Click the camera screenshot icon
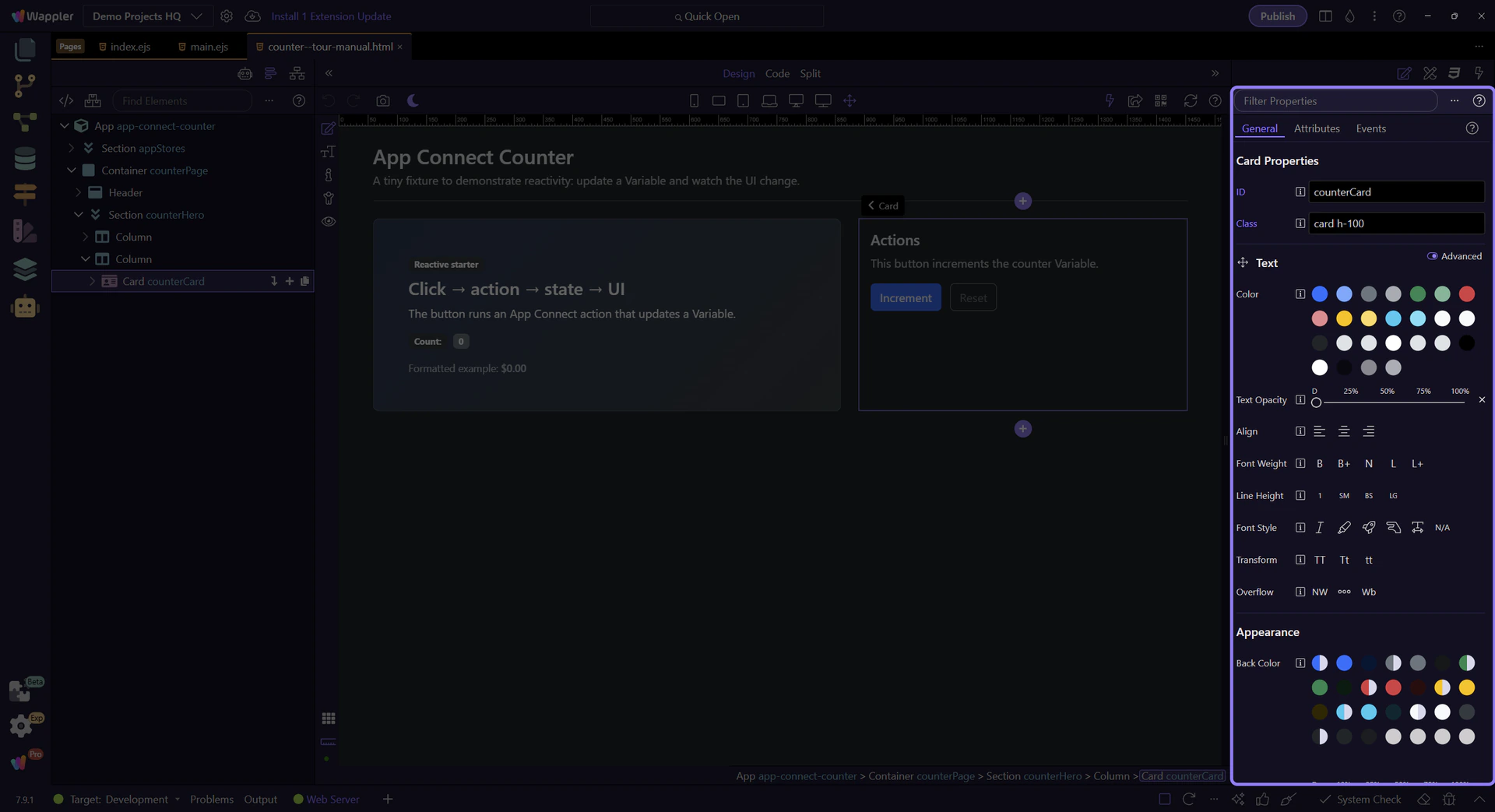The width and height of the screenshot is (1495, 812). coord(382,100)
